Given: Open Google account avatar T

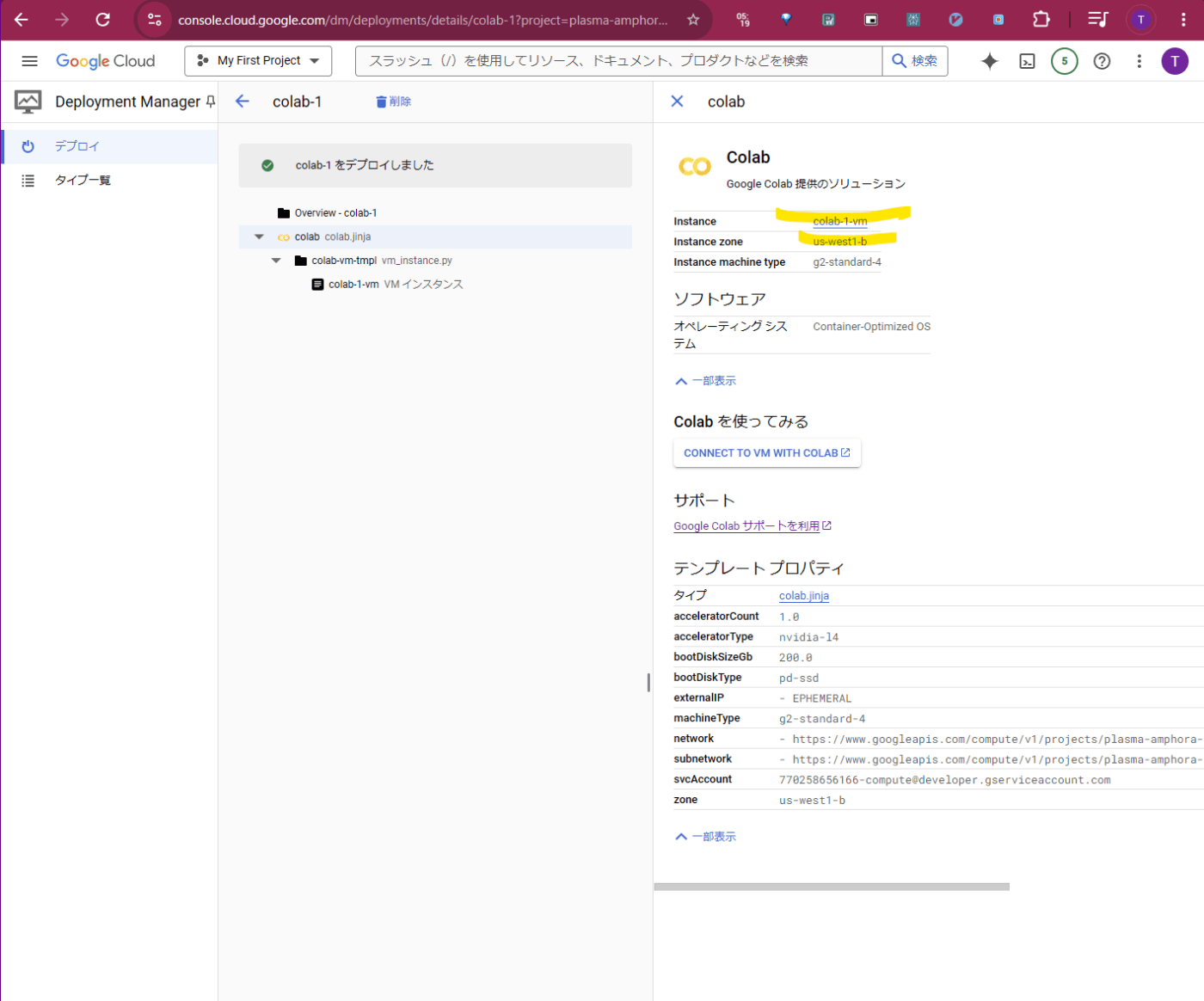Looking at the screenshot, I should (x=1175, y=61).
